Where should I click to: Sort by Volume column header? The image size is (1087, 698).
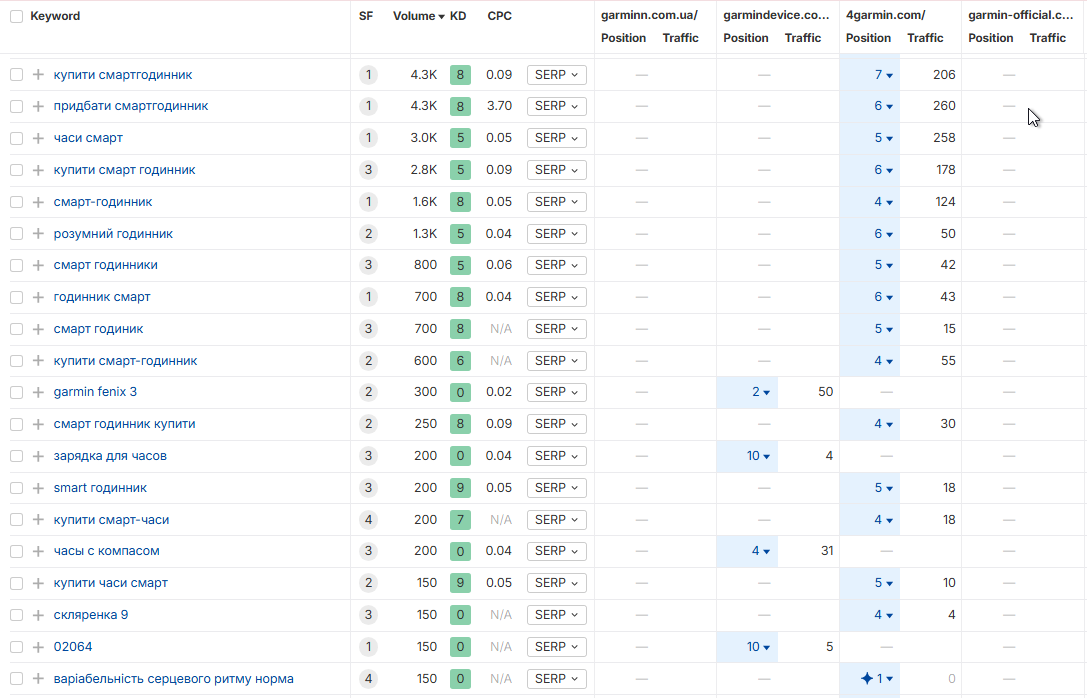coord(419,16)
